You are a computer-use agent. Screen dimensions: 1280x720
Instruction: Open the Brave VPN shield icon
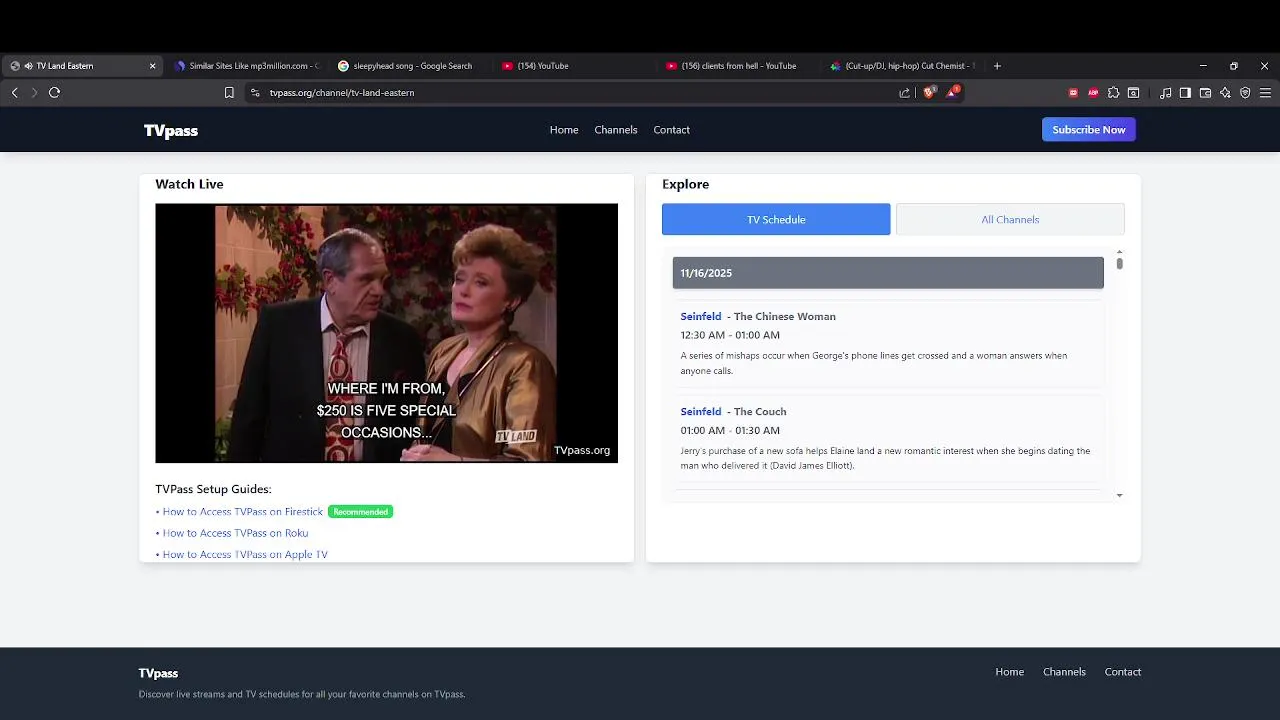1245,92
